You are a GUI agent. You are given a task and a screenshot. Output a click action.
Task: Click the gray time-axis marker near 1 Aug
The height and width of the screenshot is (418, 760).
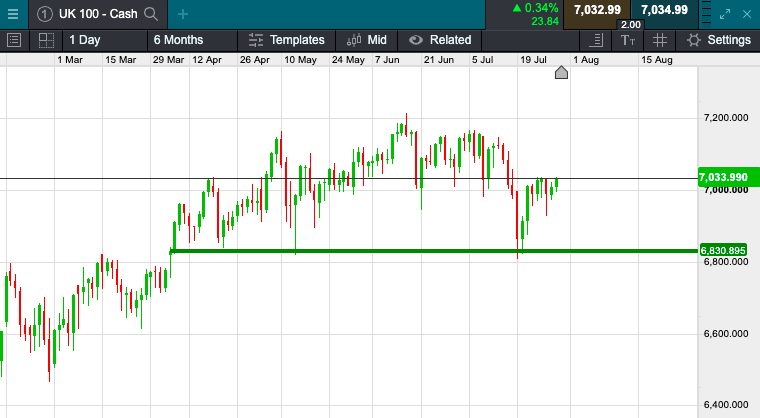[561, 72]
